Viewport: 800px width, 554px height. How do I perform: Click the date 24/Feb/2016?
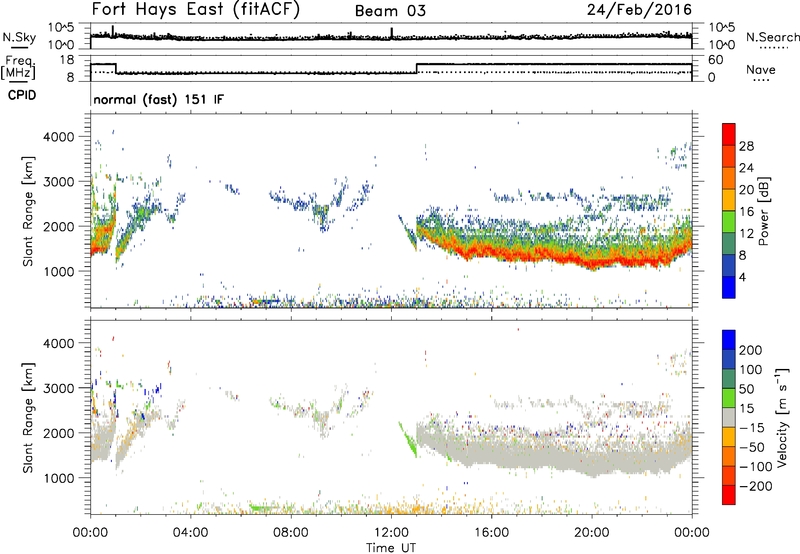tap(639, 10)
